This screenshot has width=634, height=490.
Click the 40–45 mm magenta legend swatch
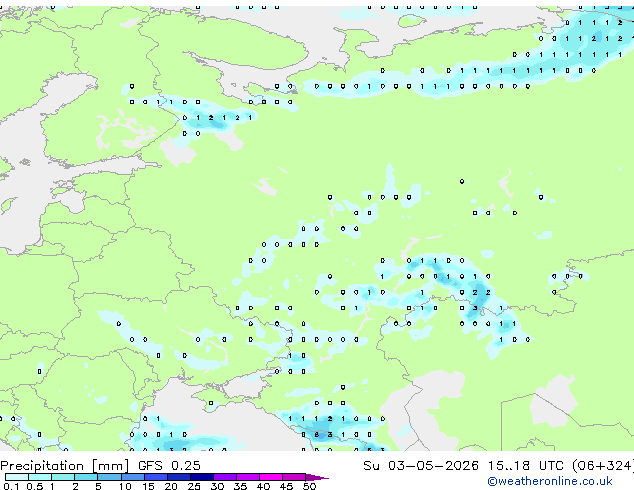(x=271, y=477)
